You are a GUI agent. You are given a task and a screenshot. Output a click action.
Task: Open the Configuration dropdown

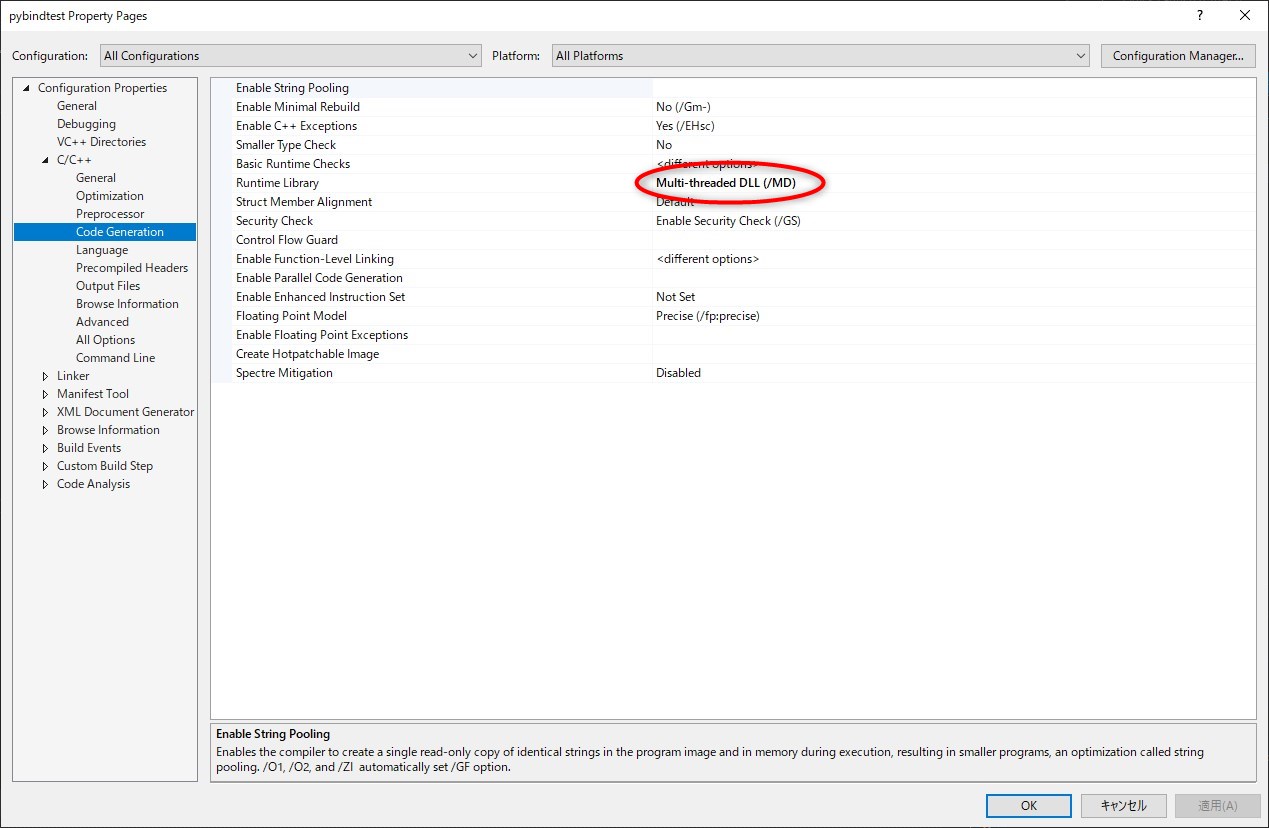click(290, 56)
